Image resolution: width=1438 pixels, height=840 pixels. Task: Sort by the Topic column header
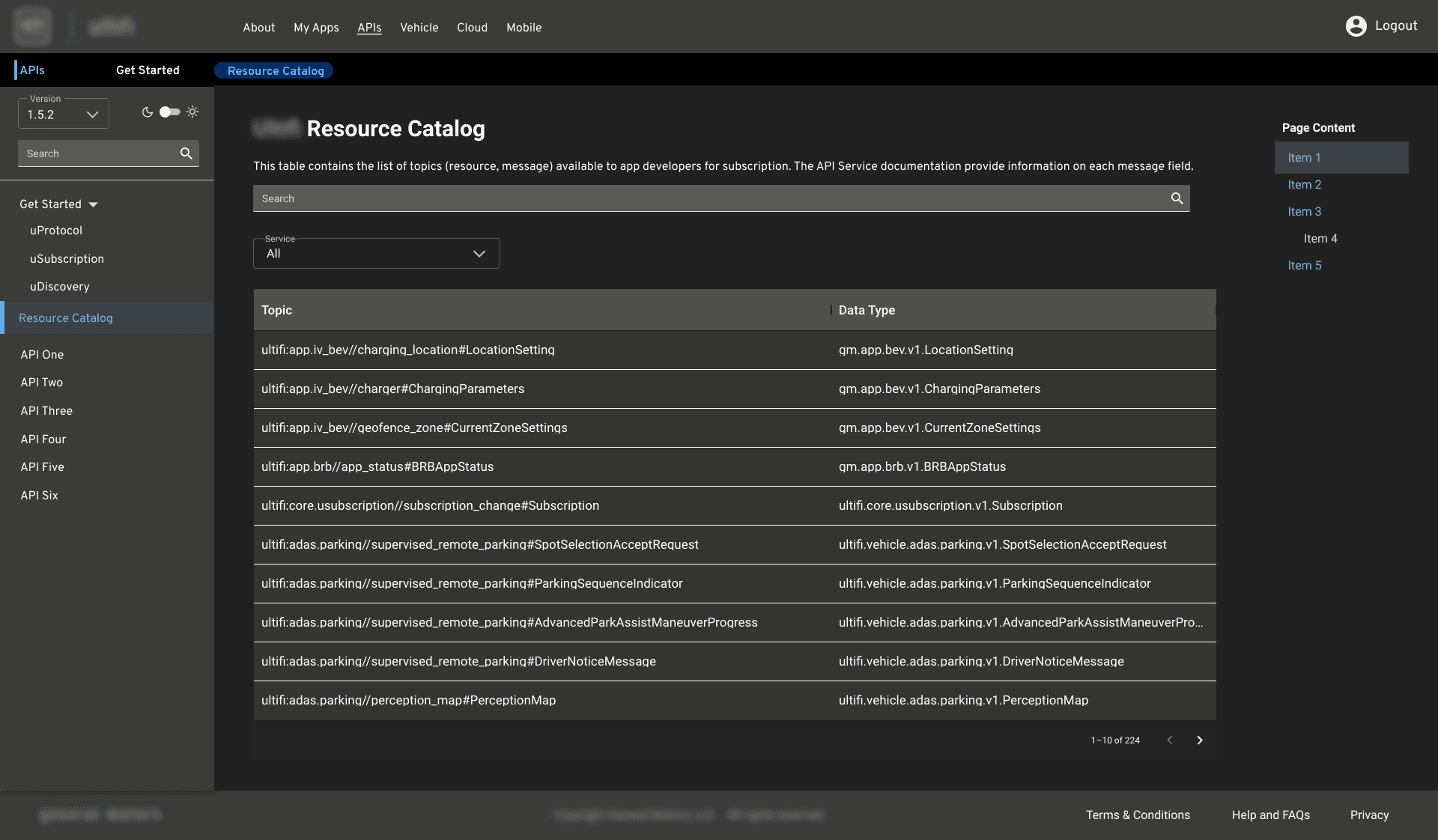(x=276, y=310)
